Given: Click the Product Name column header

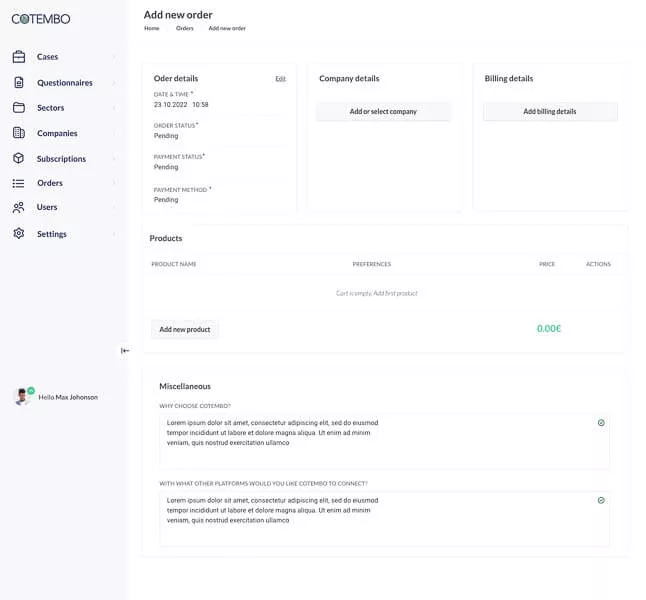Looking at the screenshot, I should (174, 264).
